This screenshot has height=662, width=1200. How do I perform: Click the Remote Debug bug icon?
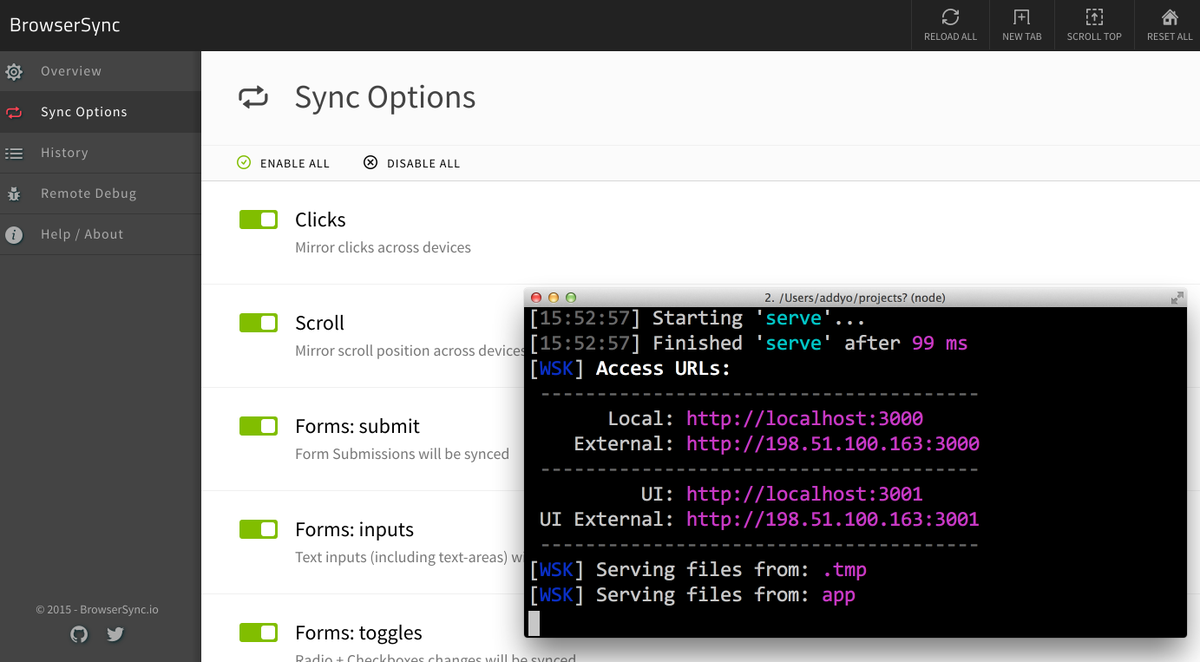[14, 194]
